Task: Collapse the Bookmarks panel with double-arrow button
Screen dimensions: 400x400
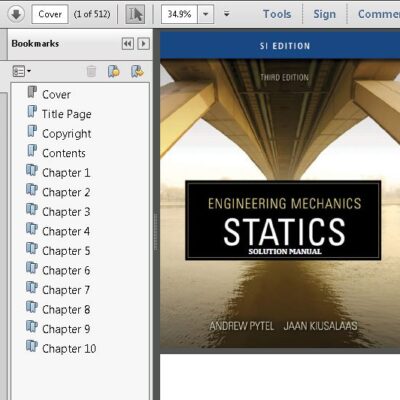Action: pyautogui.click(x=128, y=44)
